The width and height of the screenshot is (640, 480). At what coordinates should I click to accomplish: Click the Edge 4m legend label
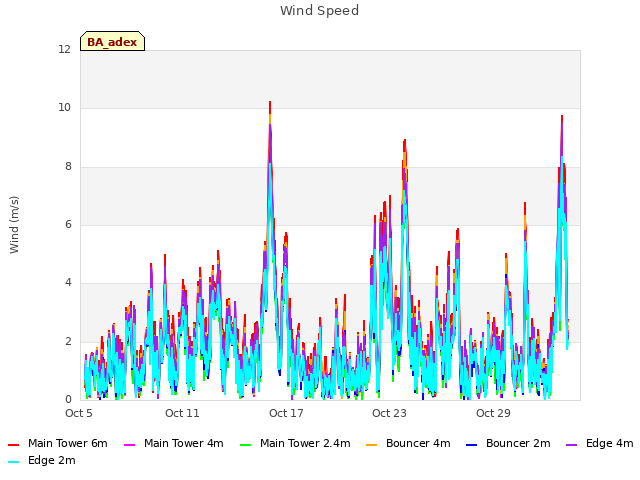(609, 443)
